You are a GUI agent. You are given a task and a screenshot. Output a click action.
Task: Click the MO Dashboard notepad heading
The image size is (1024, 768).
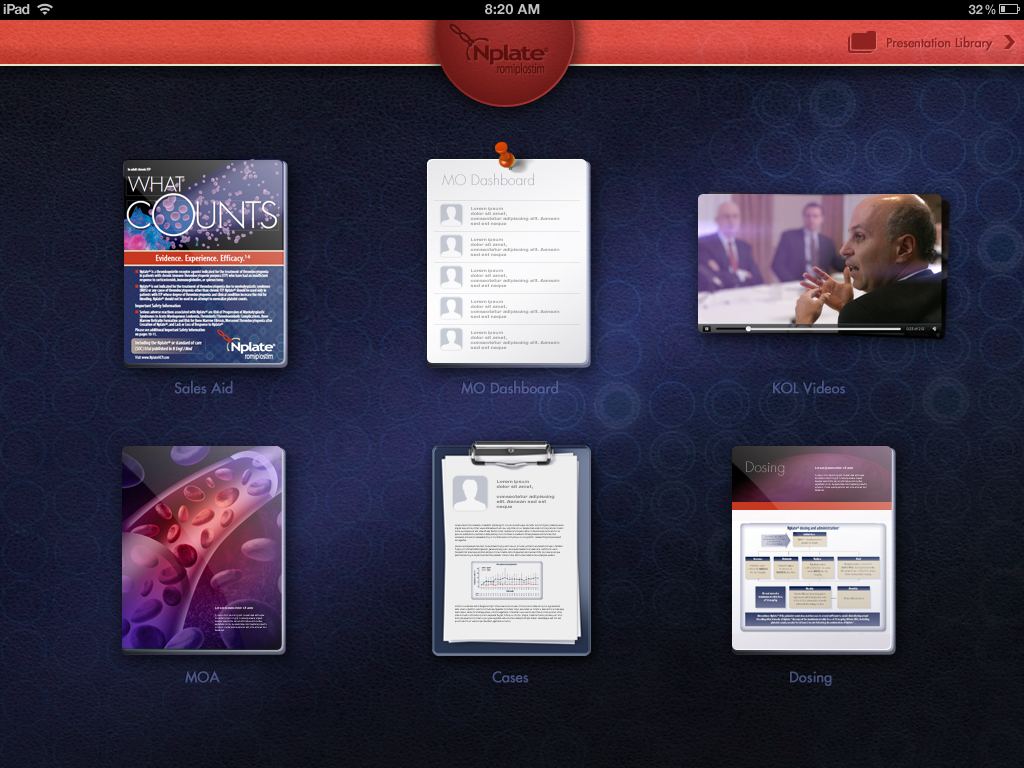(488, 180)
